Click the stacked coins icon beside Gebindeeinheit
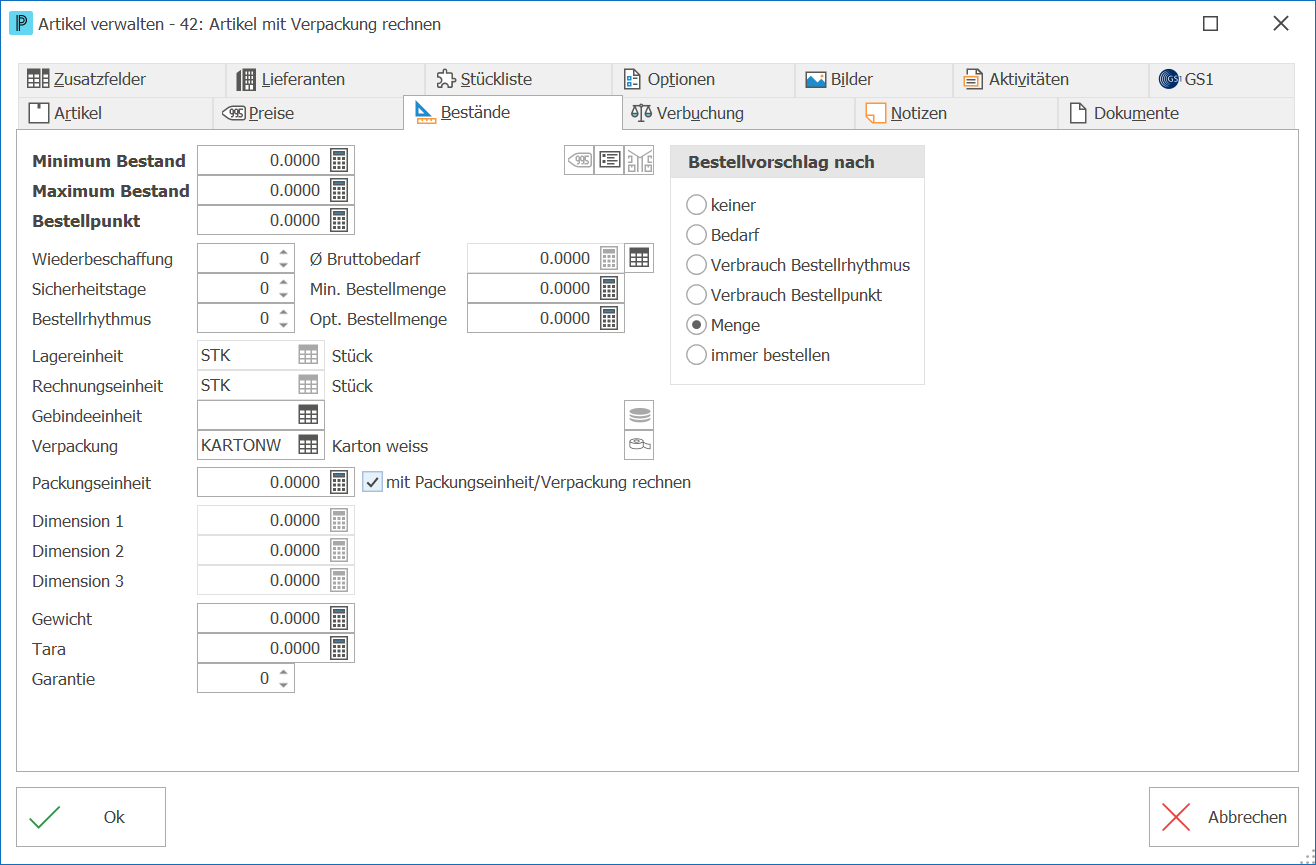This screenshot has width=1316, height=865. [x=639, y=414]
